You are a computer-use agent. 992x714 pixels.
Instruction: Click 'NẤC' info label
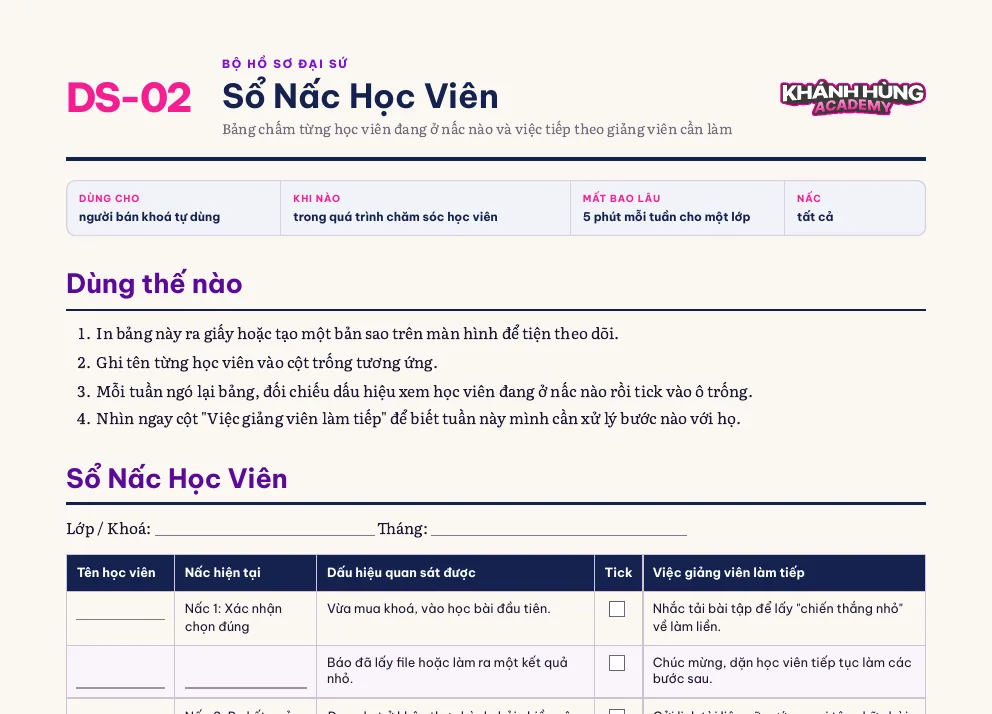[x=809, y=199]
